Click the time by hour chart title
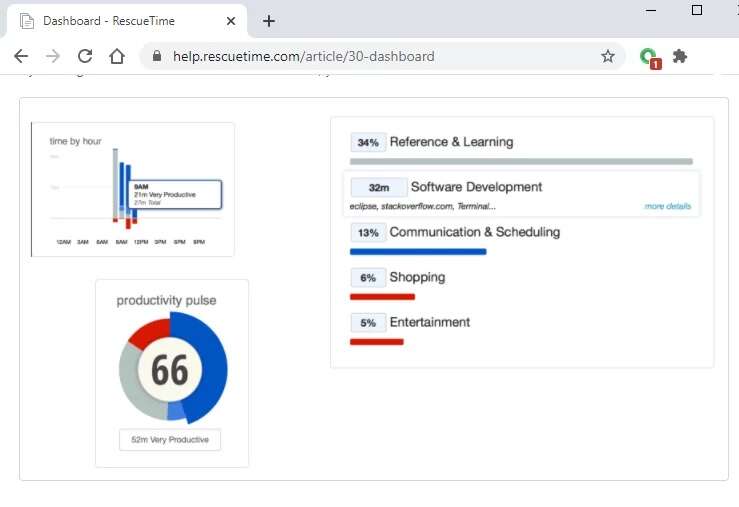Image resolution: width=739 pixels, height=507 pixels. click(x=75, y=141)
